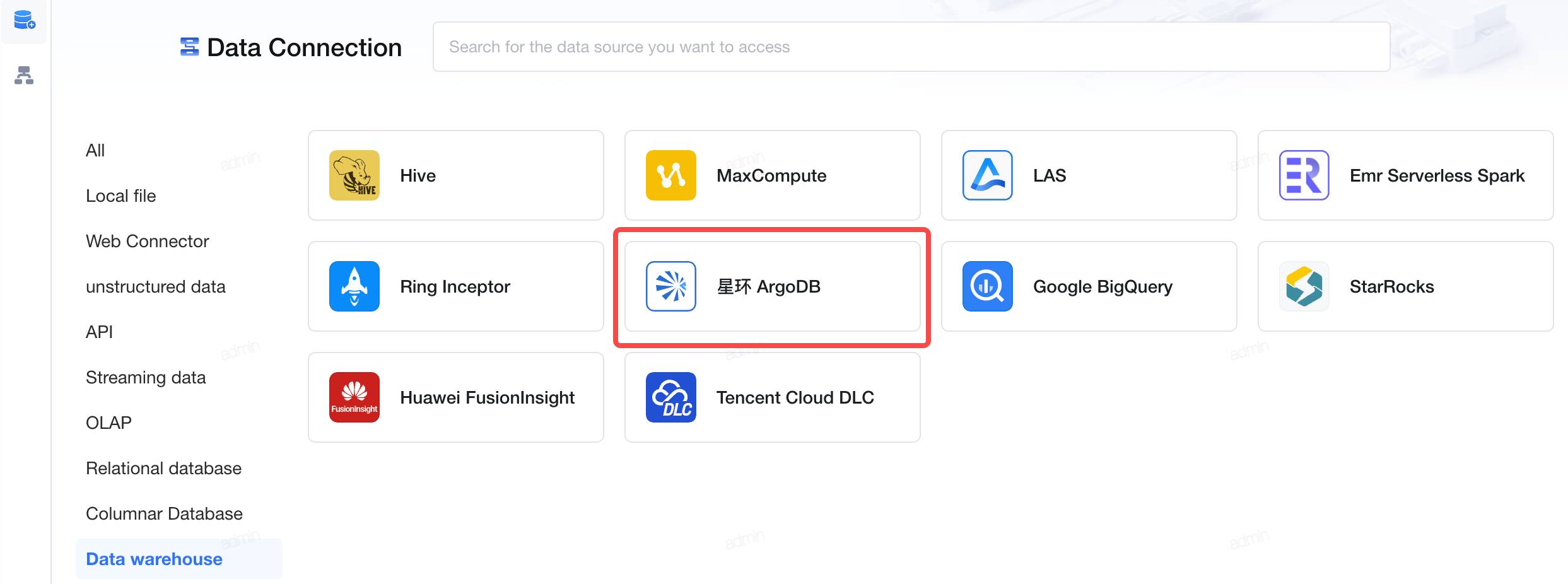1568x584 pixels.
Task: Click the LAS blue triangle icon
Action: [988, 175]
